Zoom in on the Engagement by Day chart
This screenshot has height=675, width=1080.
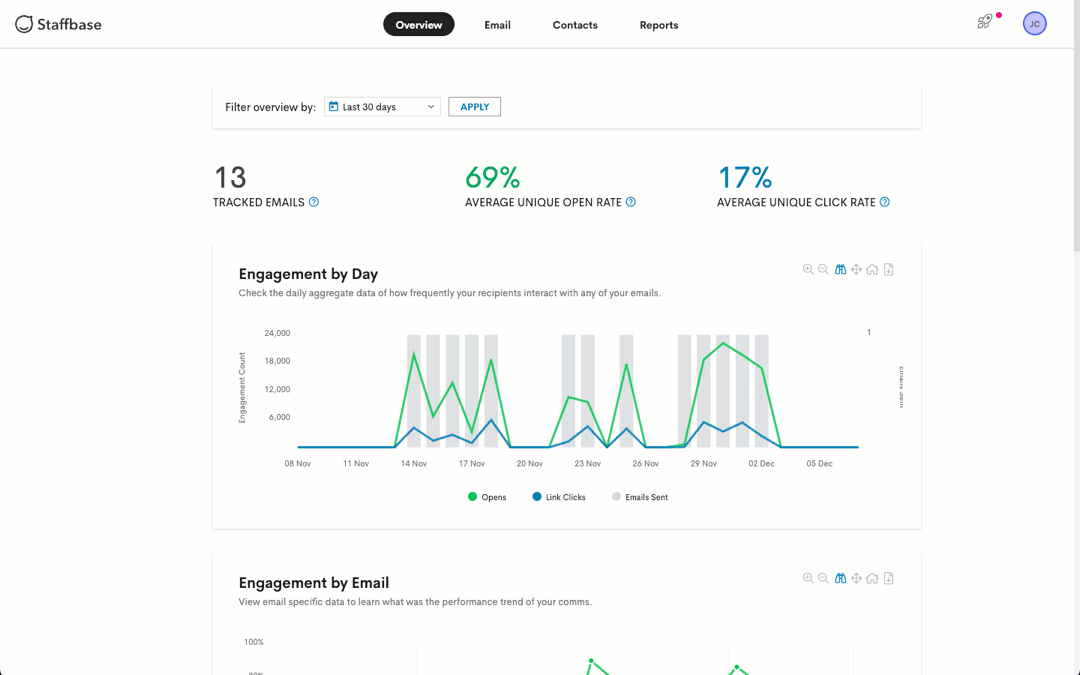pyautogui.click(x=808, y=269)
